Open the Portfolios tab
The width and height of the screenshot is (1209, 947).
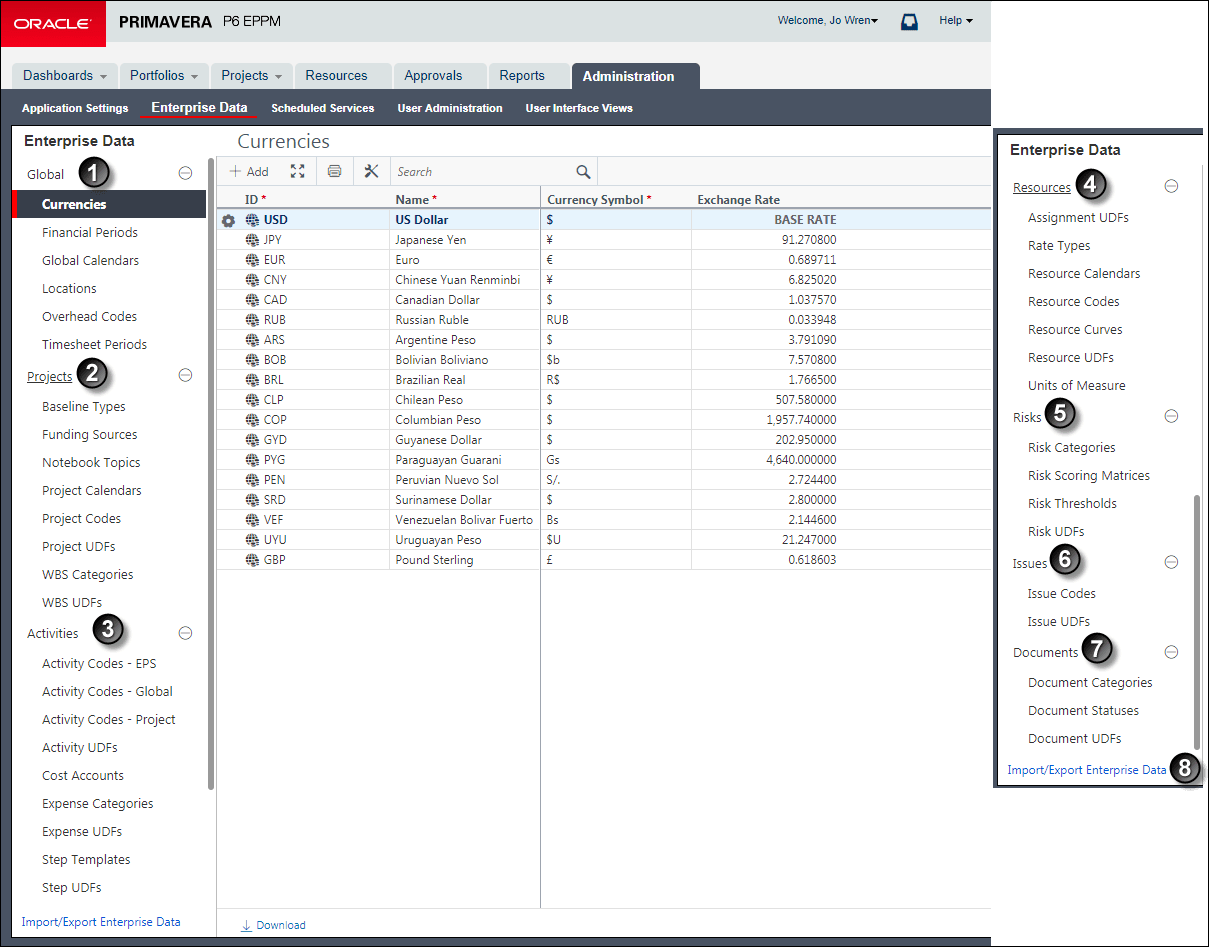(x=165, y=76)
